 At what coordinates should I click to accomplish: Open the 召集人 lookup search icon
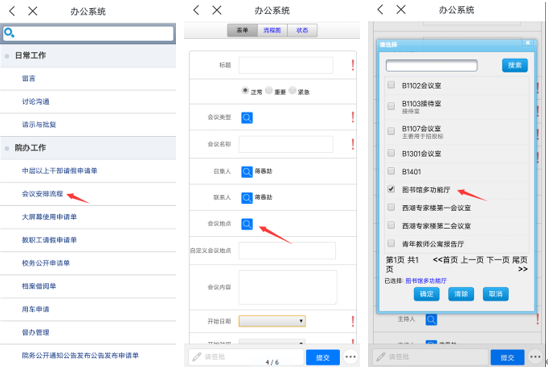[247, 172]
